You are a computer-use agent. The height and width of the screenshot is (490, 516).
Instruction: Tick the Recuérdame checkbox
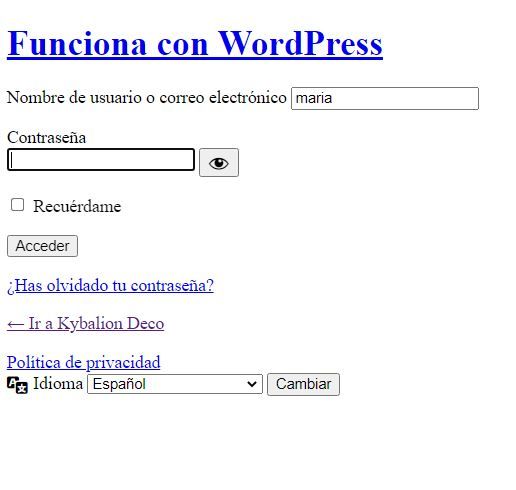tap(17, 205)
